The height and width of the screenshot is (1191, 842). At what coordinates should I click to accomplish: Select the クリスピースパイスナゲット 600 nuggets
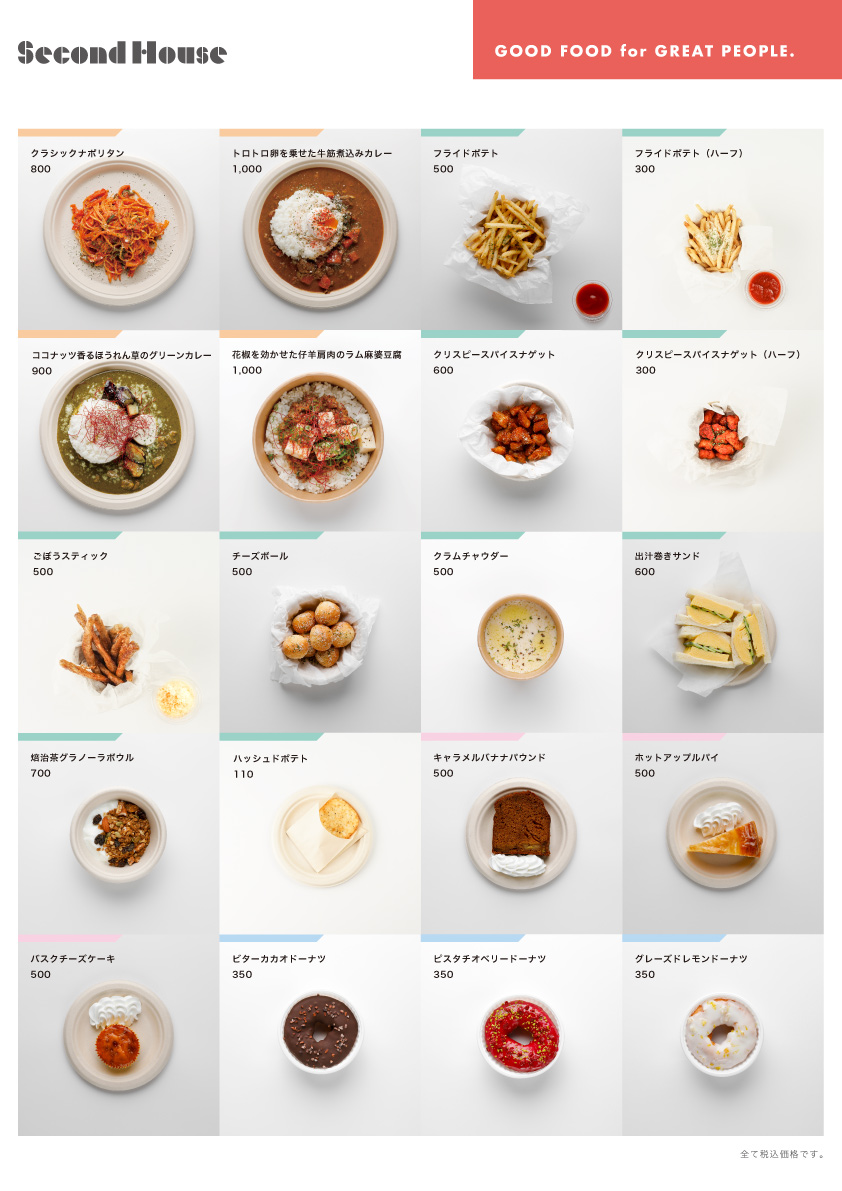pyautogui.click(x=522, y=431)
